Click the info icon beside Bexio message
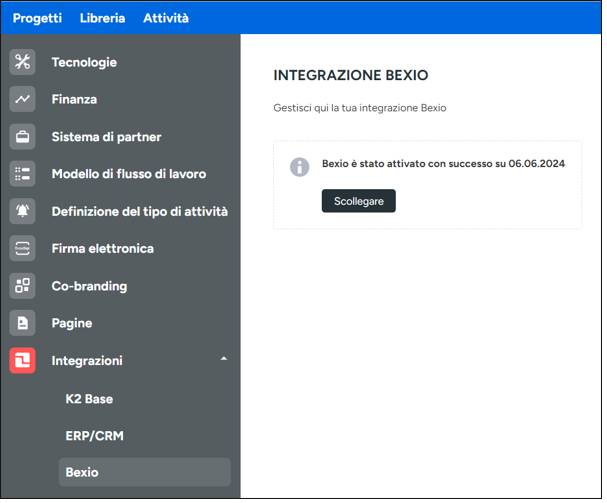This screenshot has height=503, width=607. point(299,167)
